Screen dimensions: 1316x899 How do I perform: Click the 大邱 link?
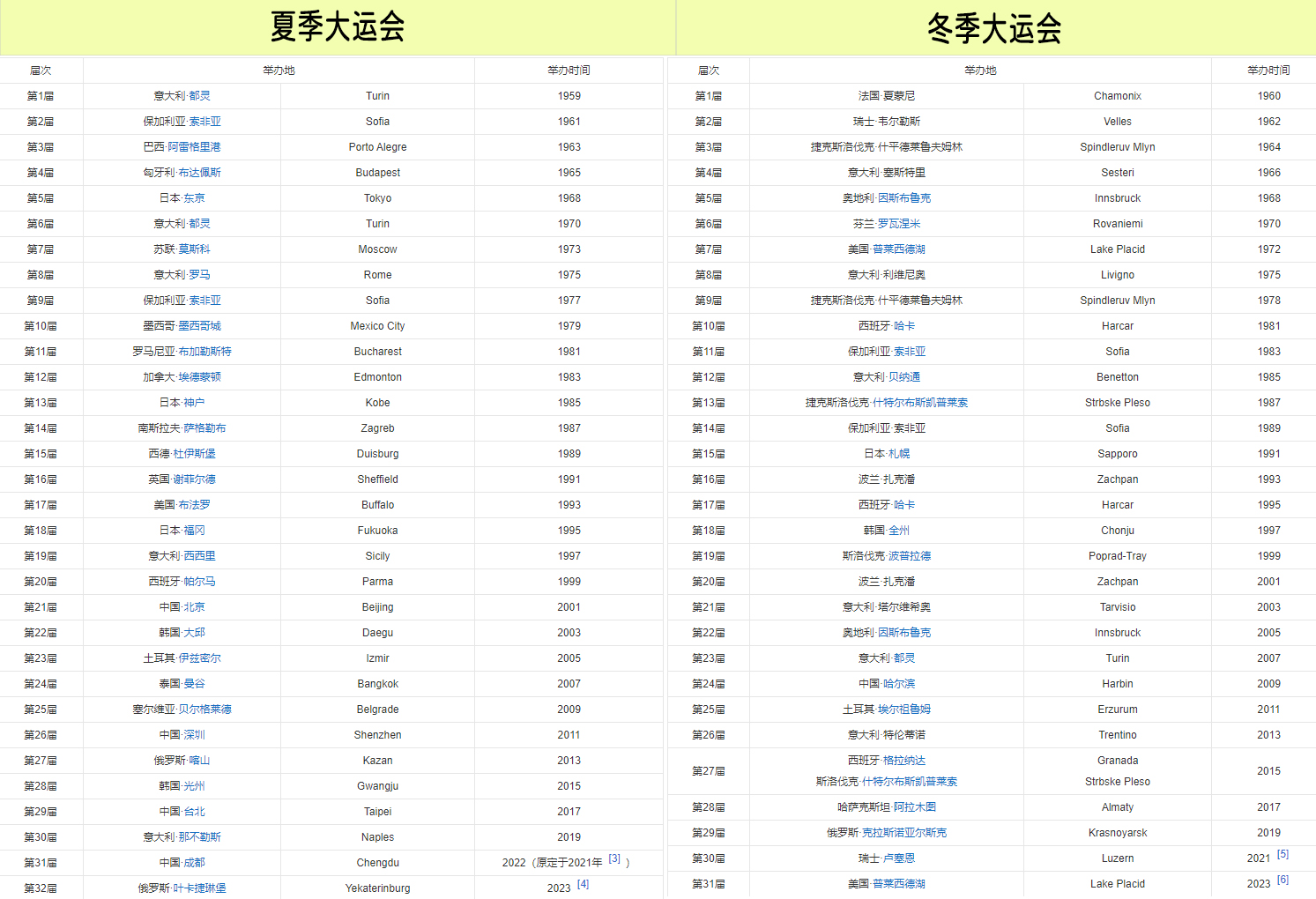(195, 633)
